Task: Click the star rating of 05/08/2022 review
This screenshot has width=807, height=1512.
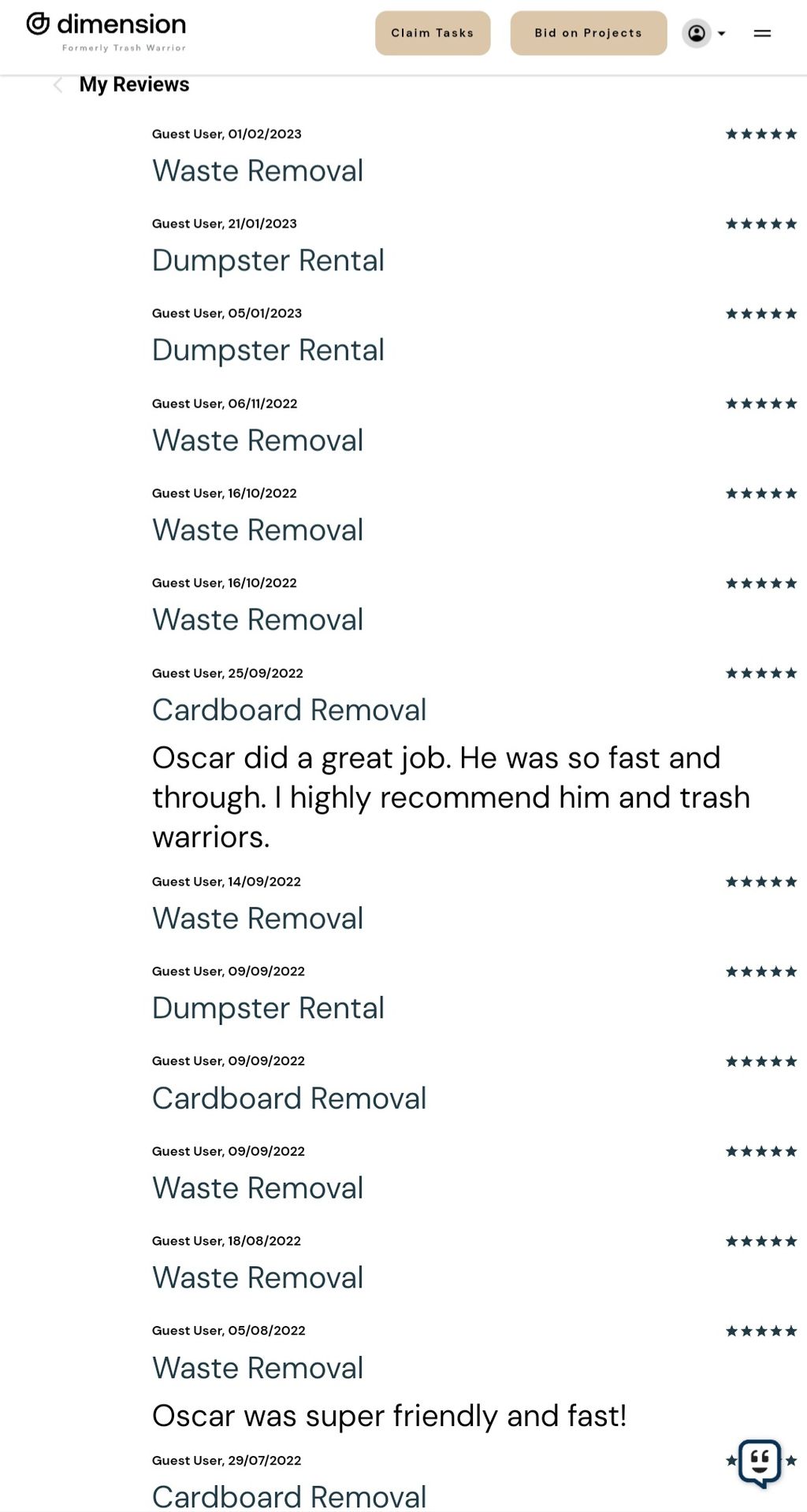Action: coord(761,1331)
